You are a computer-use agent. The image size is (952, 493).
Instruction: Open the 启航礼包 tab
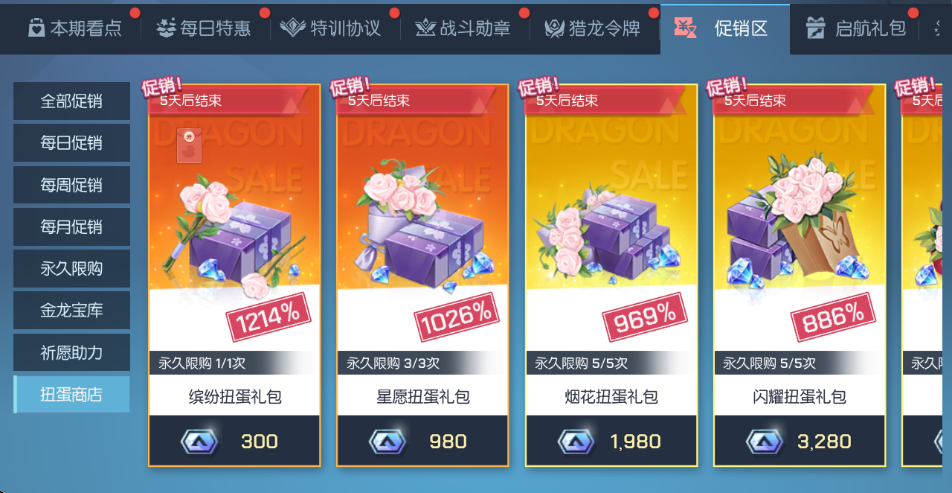tap(855, 28)
